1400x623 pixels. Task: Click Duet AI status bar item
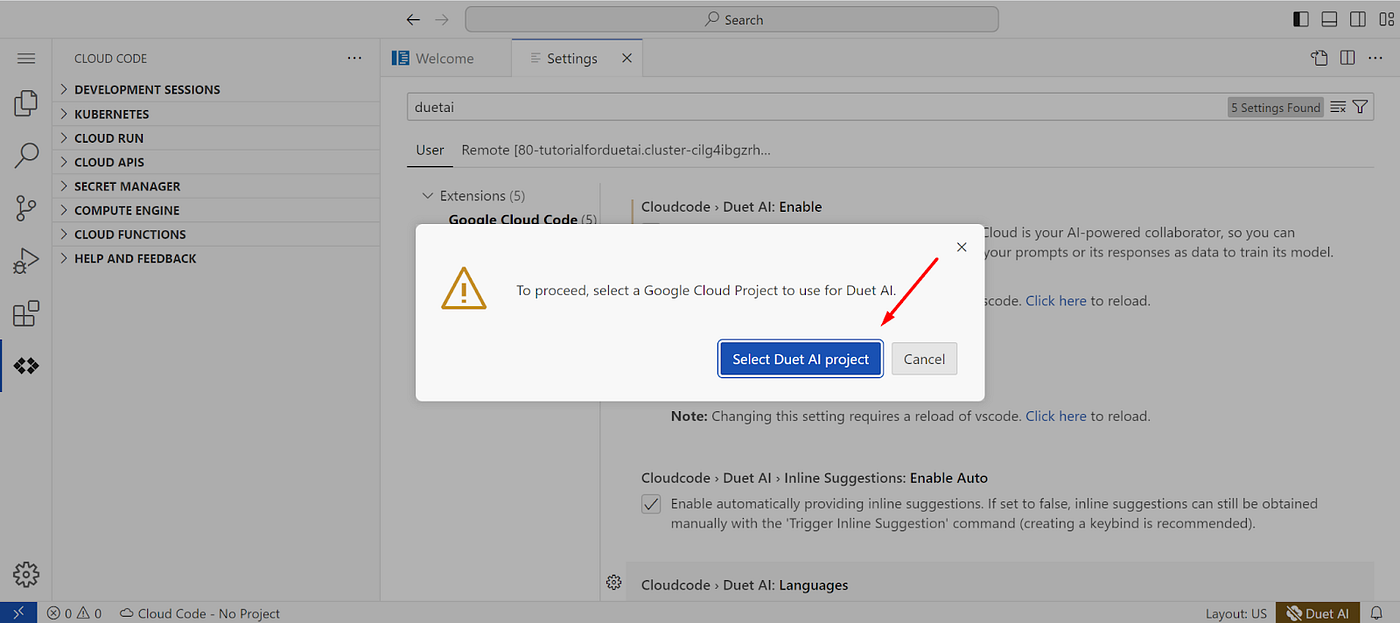pyautogui.click(x=1318, y=613)
